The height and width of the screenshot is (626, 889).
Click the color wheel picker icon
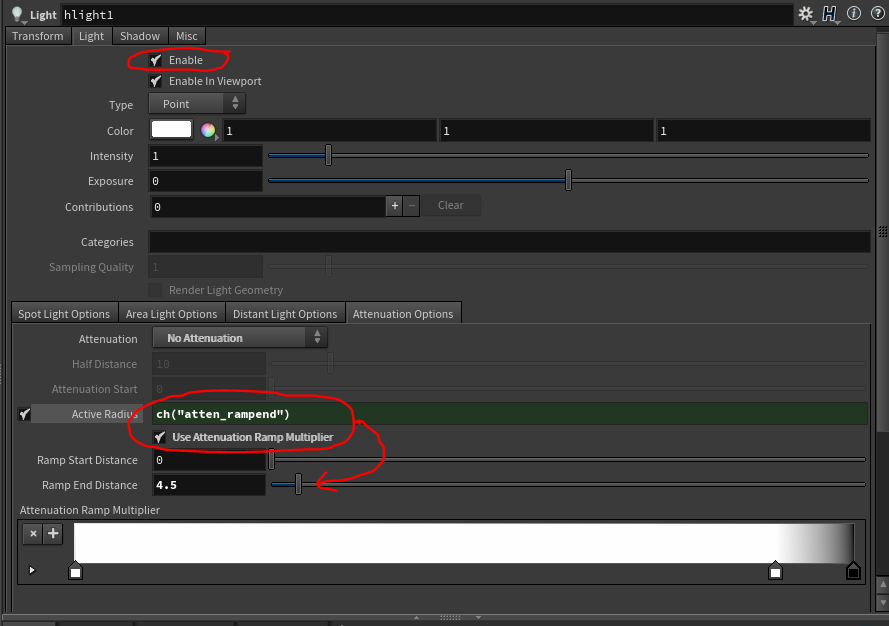(208, 130)
